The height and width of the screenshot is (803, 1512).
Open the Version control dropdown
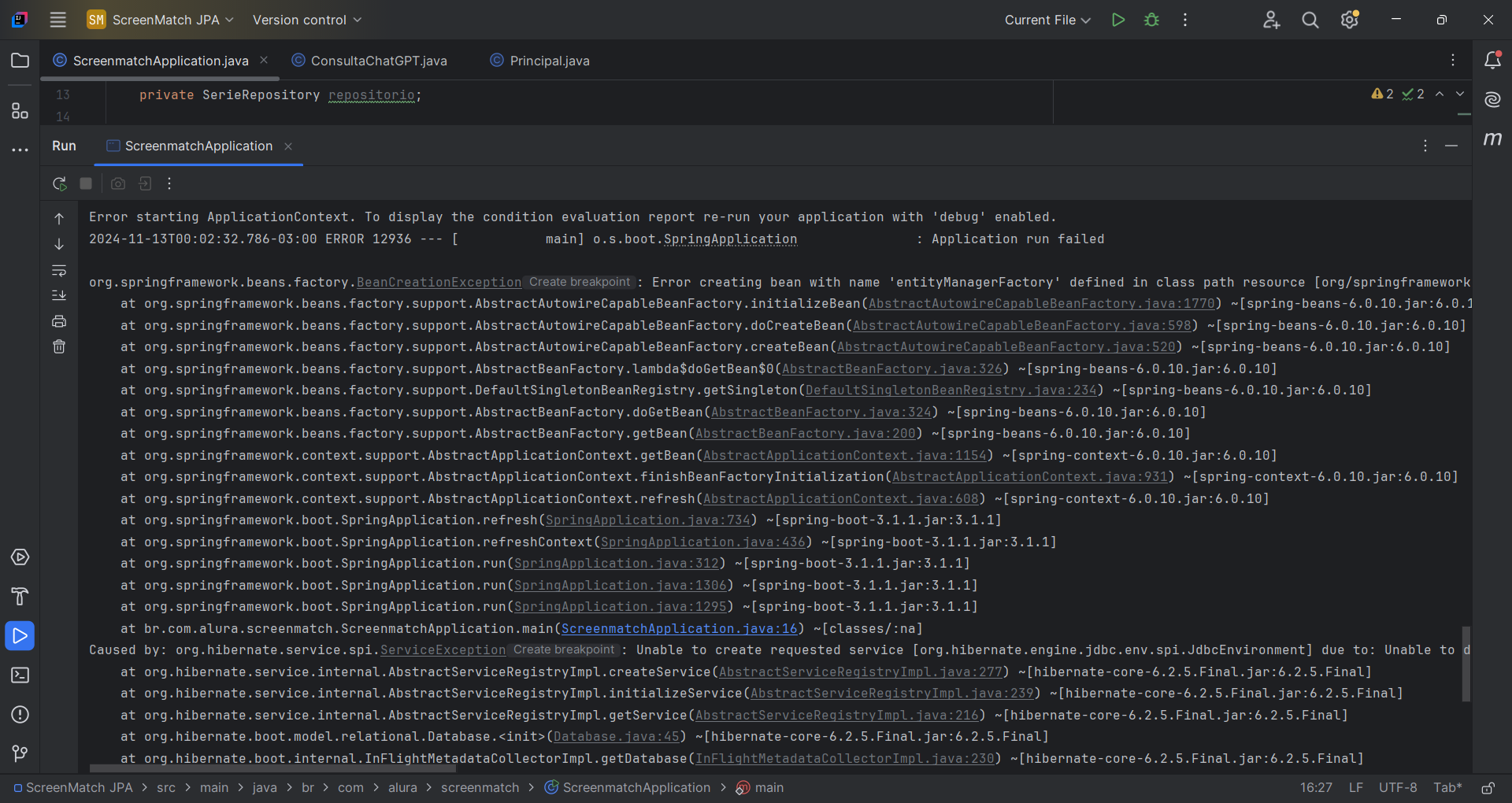pos(307,20)
